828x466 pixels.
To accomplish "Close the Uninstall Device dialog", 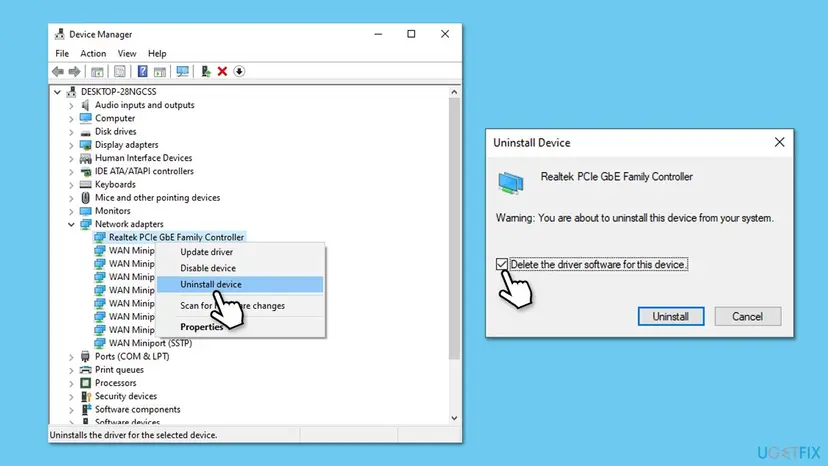I will (x=779, y=142).
